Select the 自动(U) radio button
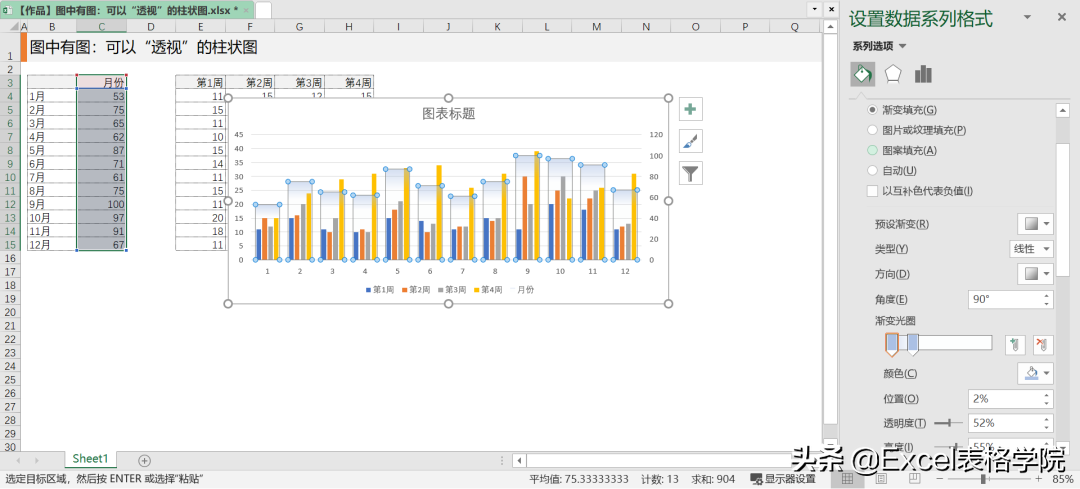 coord(873,170)
